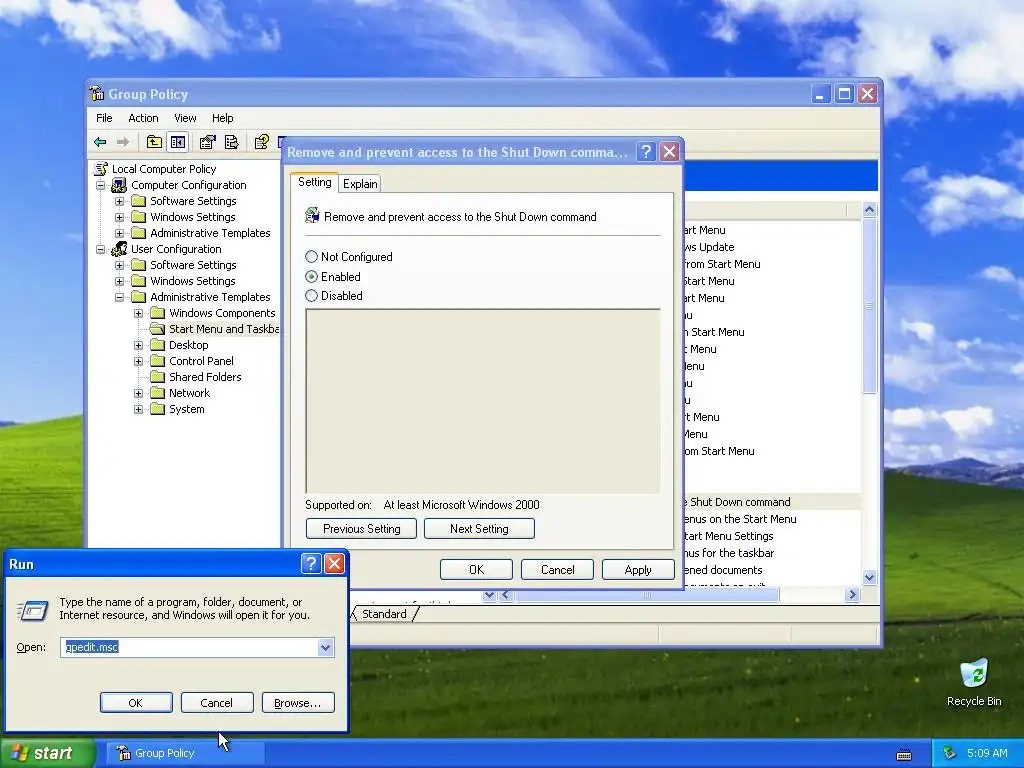
Task: Click Cancel in the Run dialog
Action: coord(217,703)
